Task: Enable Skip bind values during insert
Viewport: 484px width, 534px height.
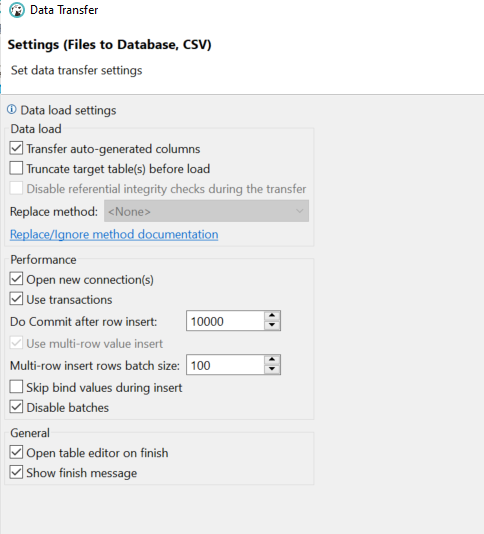Action: 16,387
